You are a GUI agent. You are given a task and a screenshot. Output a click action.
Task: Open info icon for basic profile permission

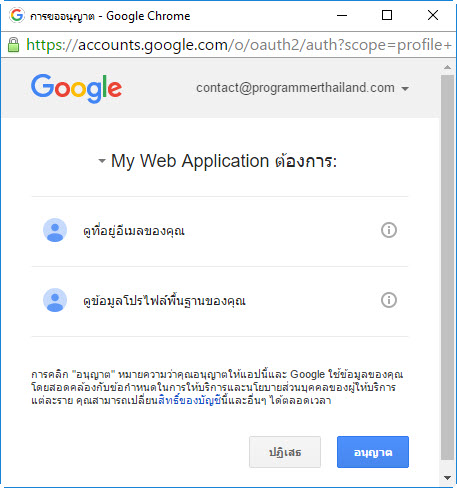click(x=389, y=300)
